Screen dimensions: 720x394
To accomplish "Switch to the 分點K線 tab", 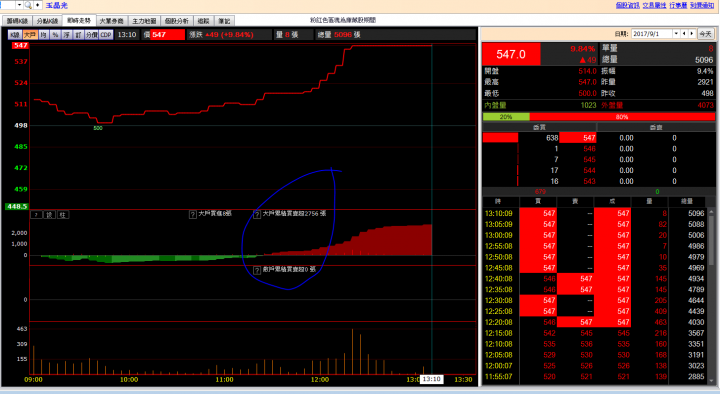I will [47, 21].
